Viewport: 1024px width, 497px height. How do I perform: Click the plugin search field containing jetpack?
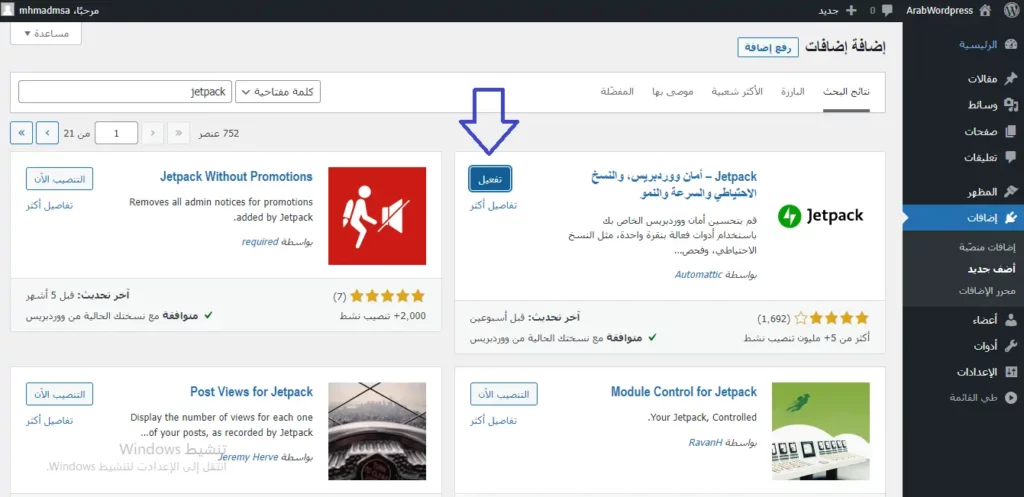coord(124,92)
